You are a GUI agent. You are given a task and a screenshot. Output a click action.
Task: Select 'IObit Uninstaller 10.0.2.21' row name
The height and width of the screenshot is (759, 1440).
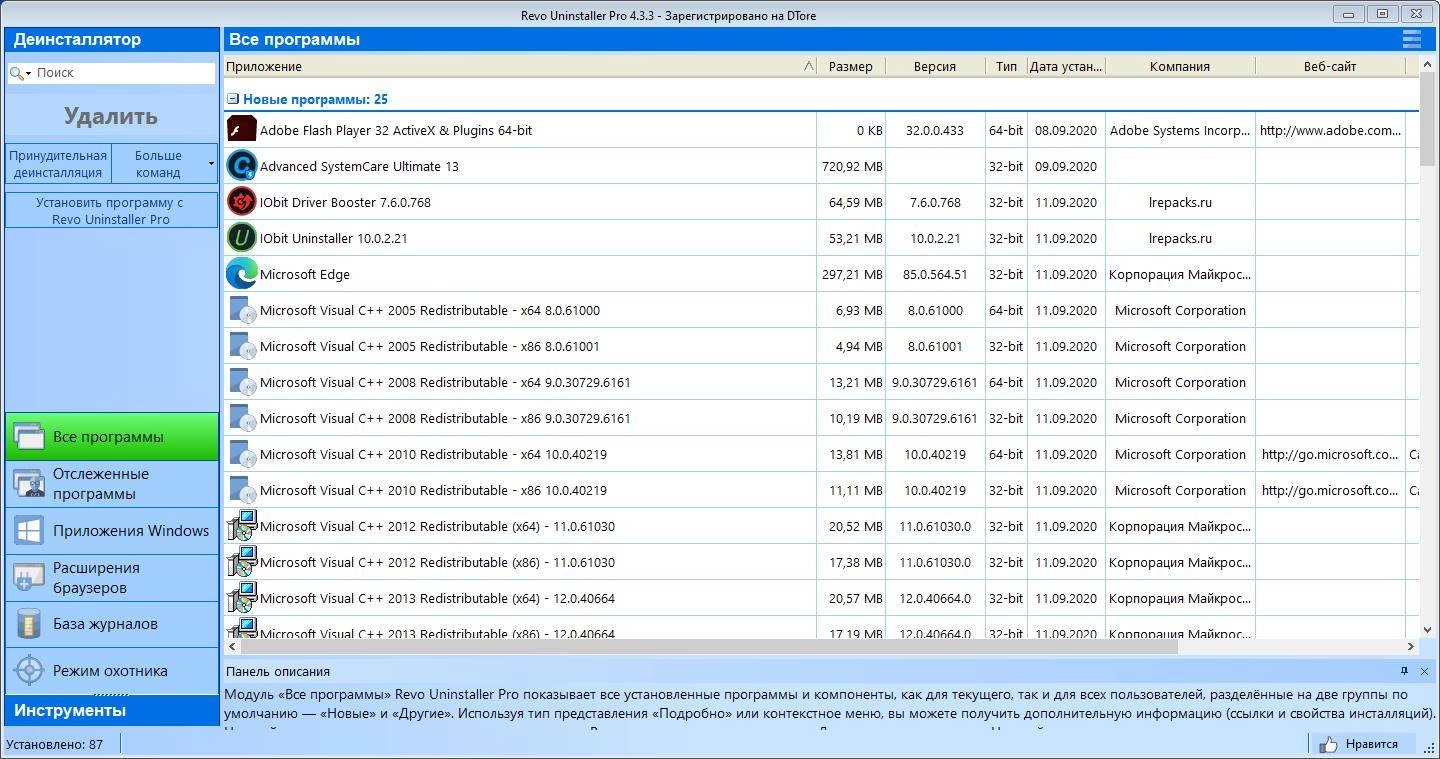pos(333,238)
